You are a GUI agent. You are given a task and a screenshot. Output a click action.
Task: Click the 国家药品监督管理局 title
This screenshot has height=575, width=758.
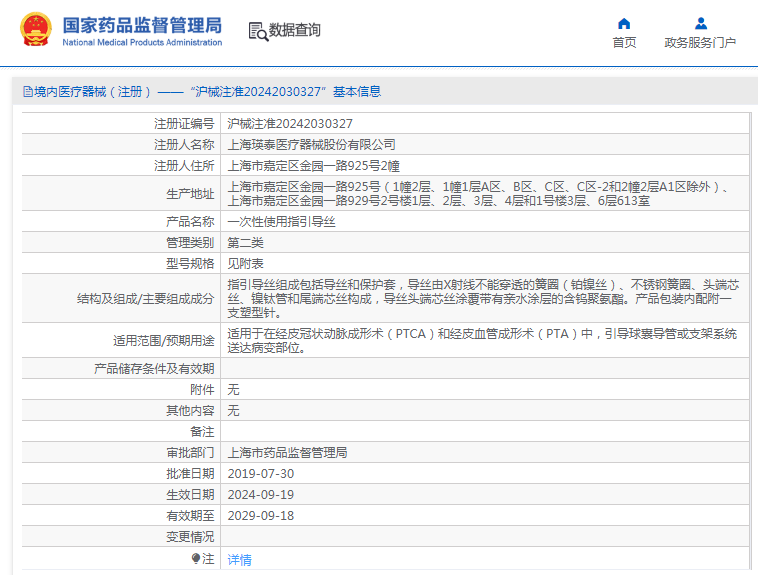point(142,25)
